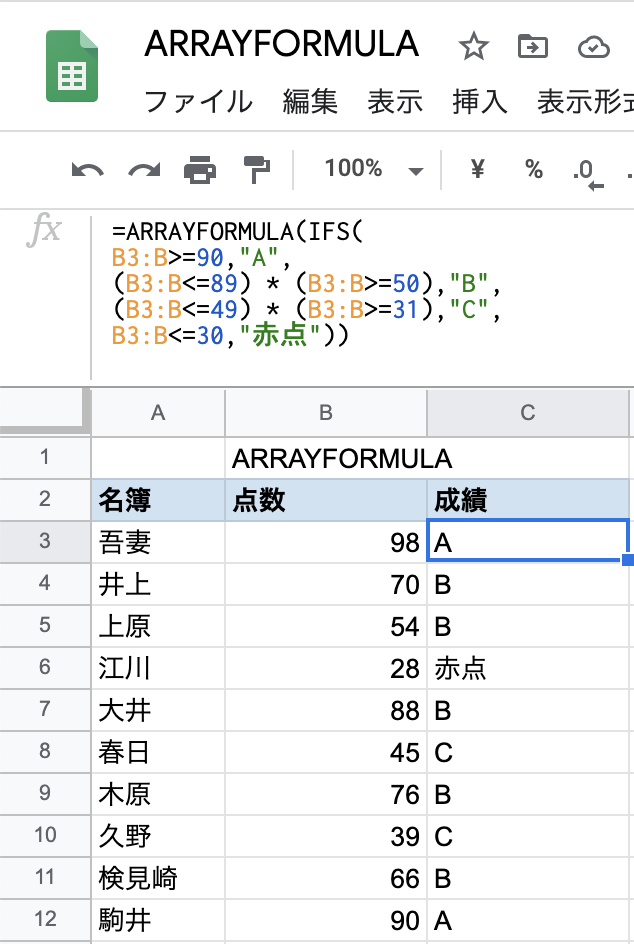Format as yen currency
The image size is (634, 944).
point(477,169)
